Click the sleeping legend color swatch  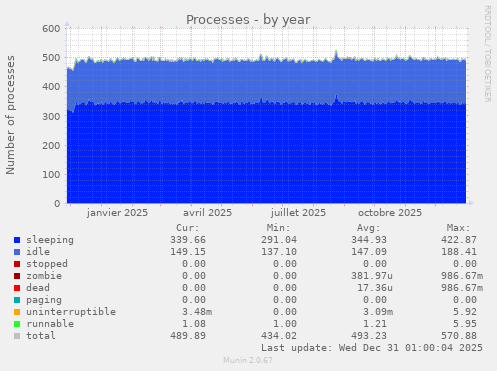tap(17, 240)
